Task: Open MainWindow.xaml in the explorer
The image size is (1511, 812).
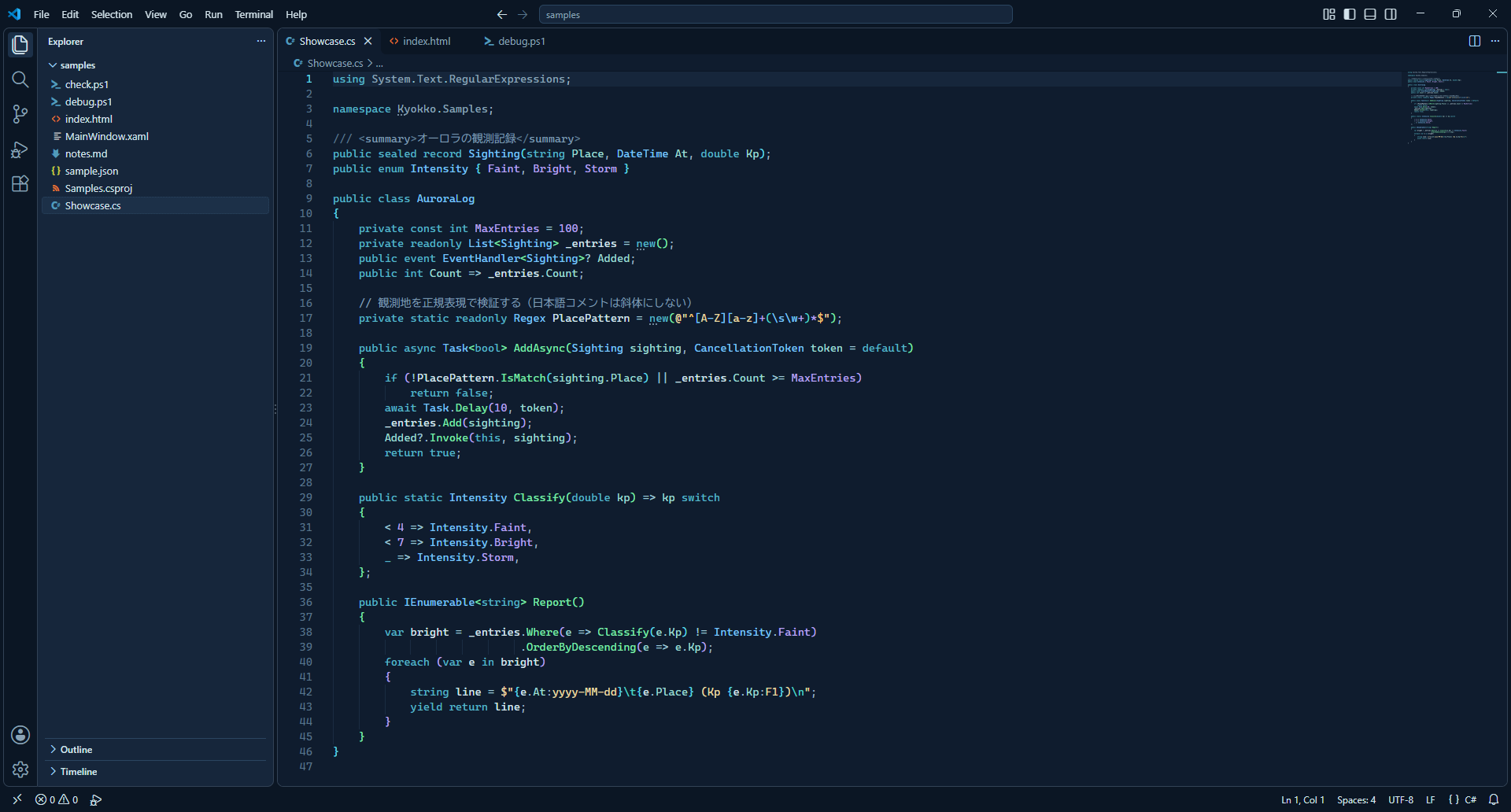Action: click(x=155, y=136)
